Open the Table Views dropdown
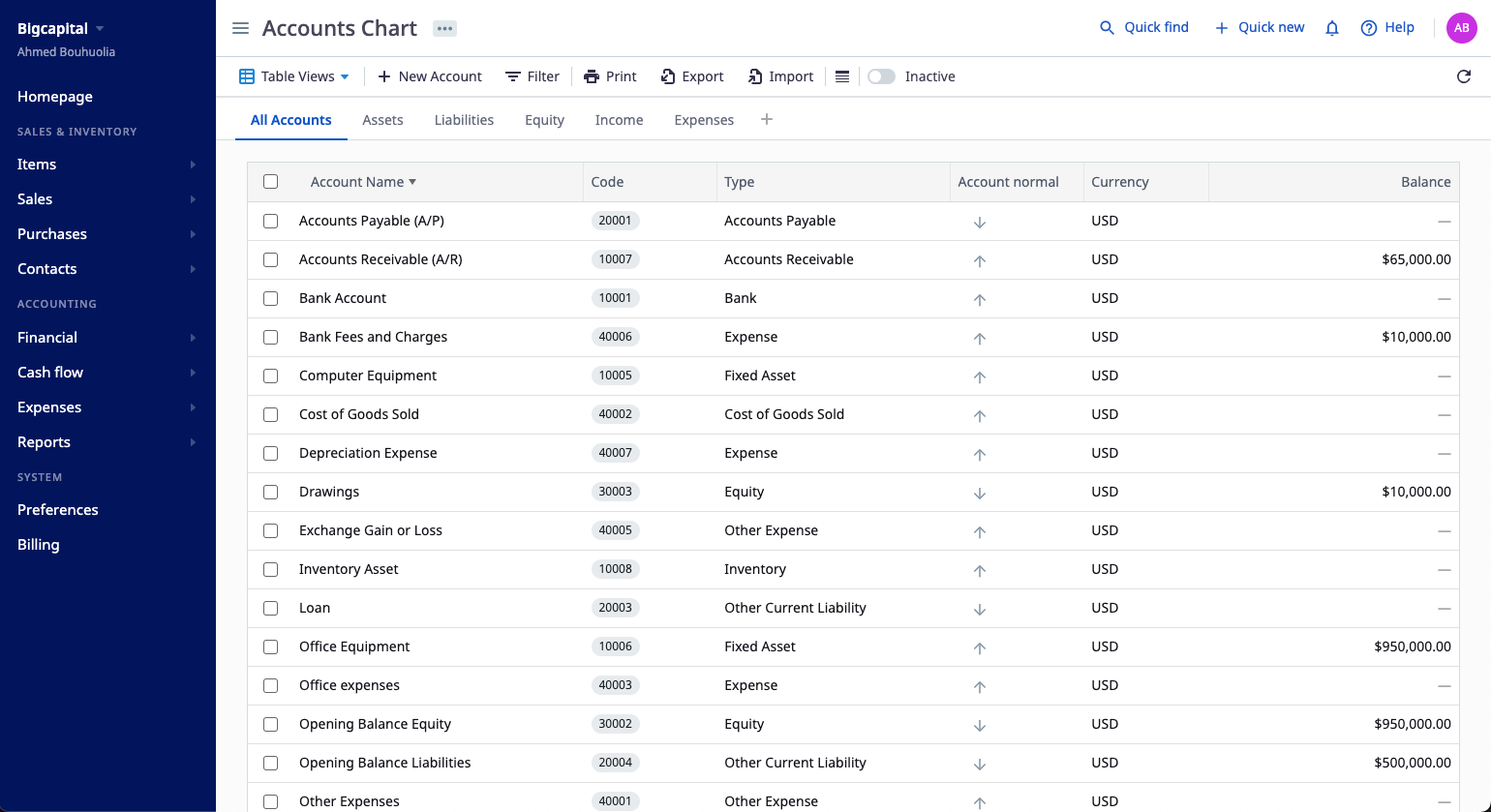The image size is (1491, 812). click(x=294, y=76)
